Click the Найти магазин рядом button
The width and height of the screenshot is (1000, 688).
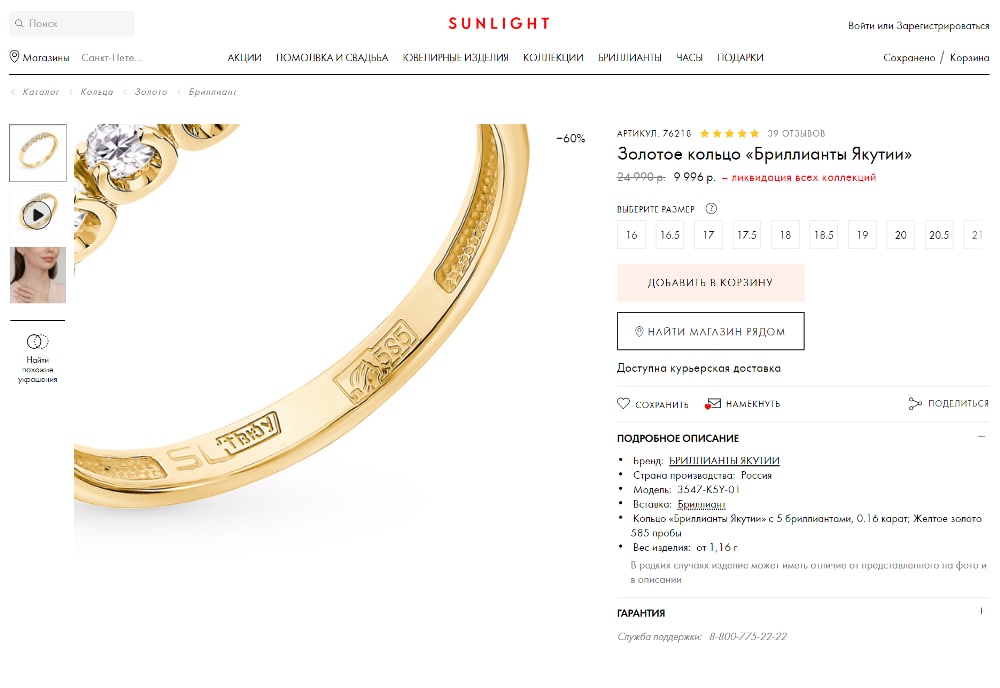710,331
